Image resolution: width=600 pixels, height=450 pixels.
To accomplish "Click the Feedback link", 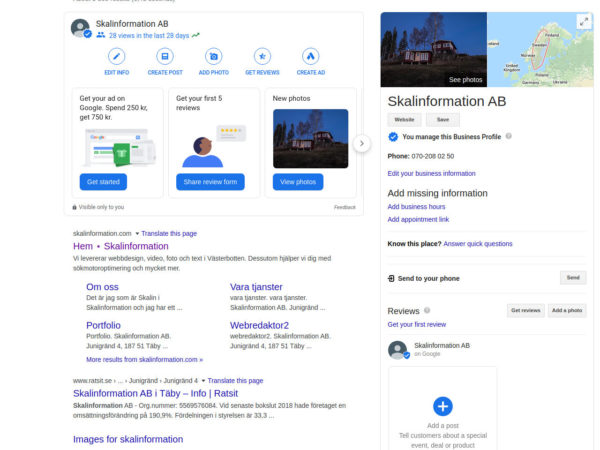I will point(345,207).
